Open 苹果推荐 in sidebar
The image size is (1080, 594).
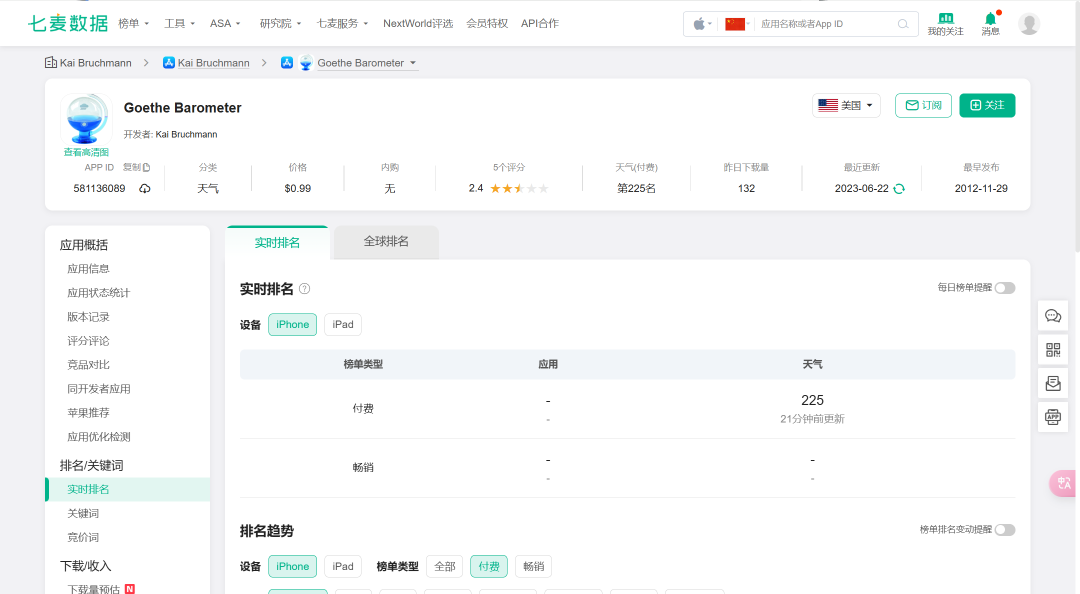88,413
